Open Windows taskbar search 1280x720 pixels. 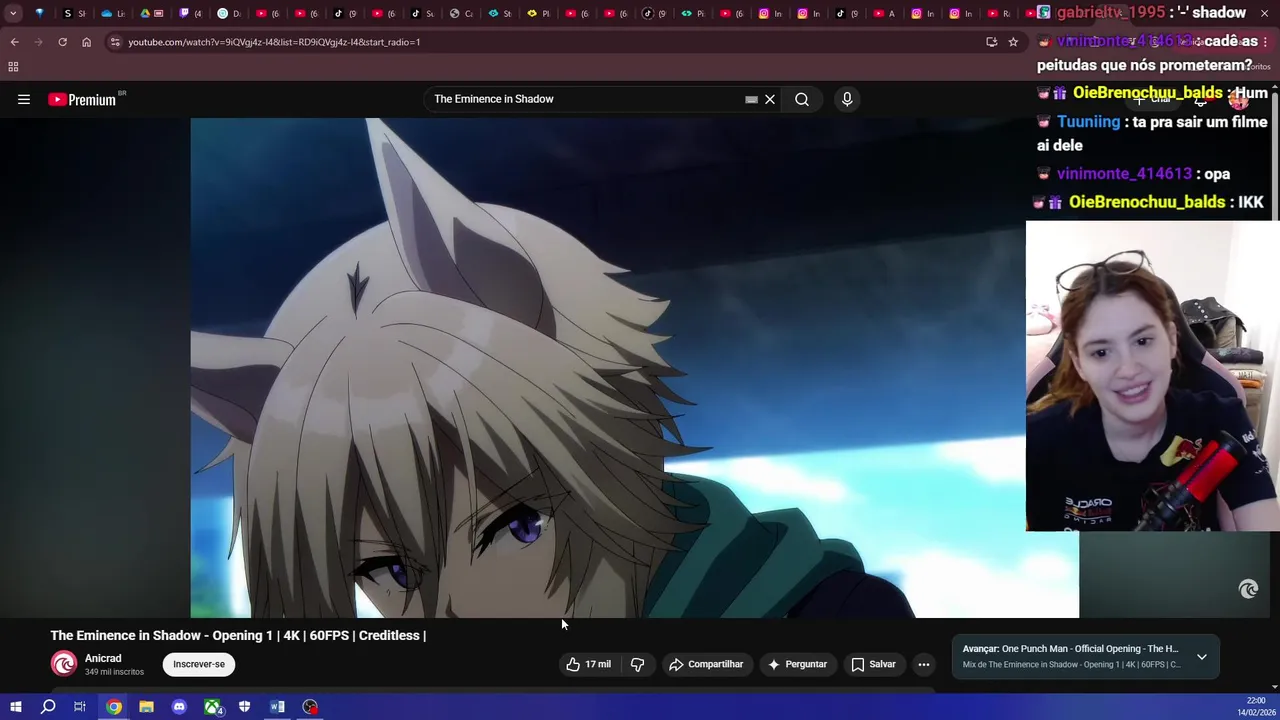(x=48, y=707)
